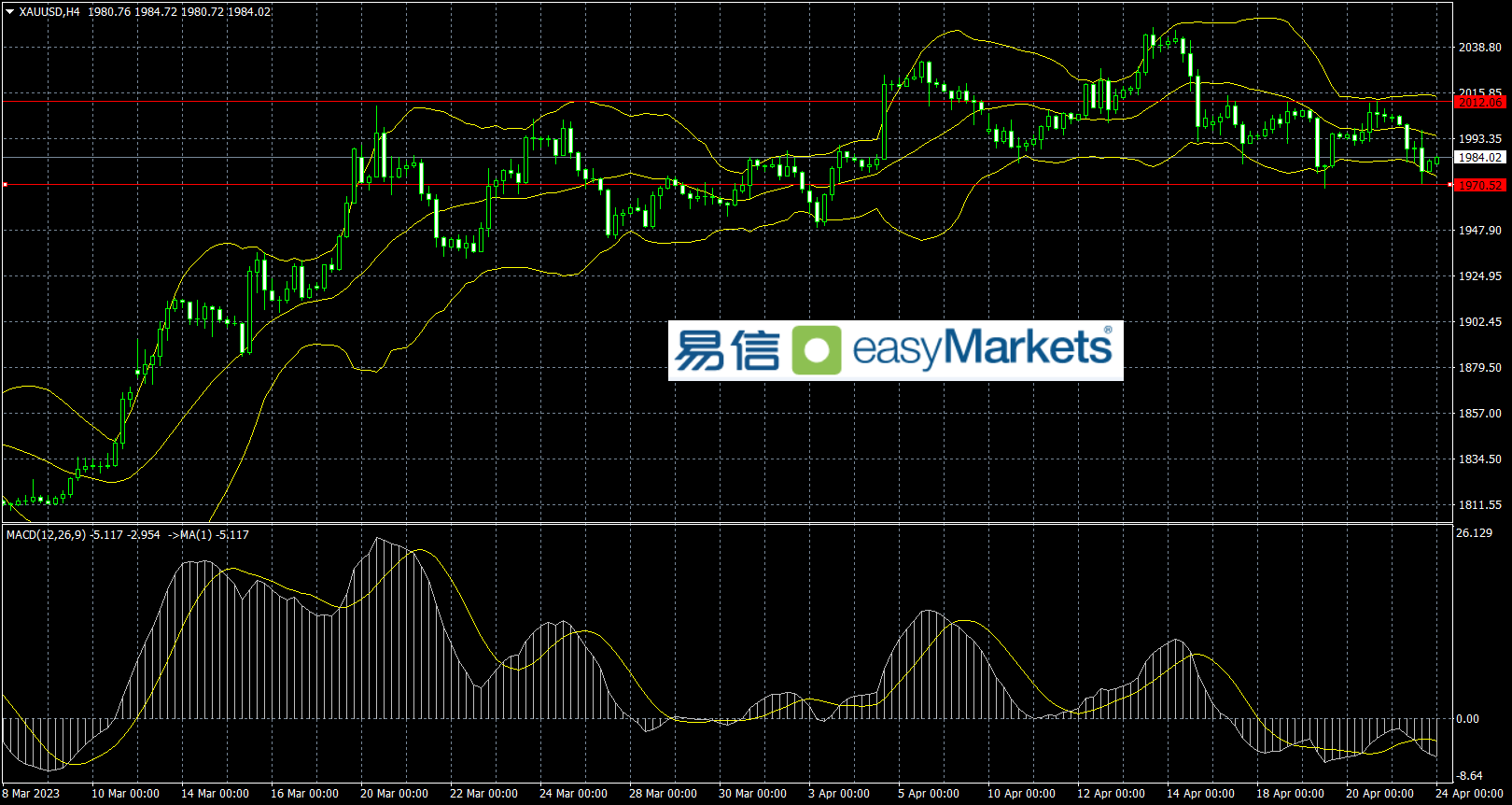The height and width of the screenshot is (805, 1512).
Task: Click the 1993.35 price axis label
Action: pos(1480,139)
